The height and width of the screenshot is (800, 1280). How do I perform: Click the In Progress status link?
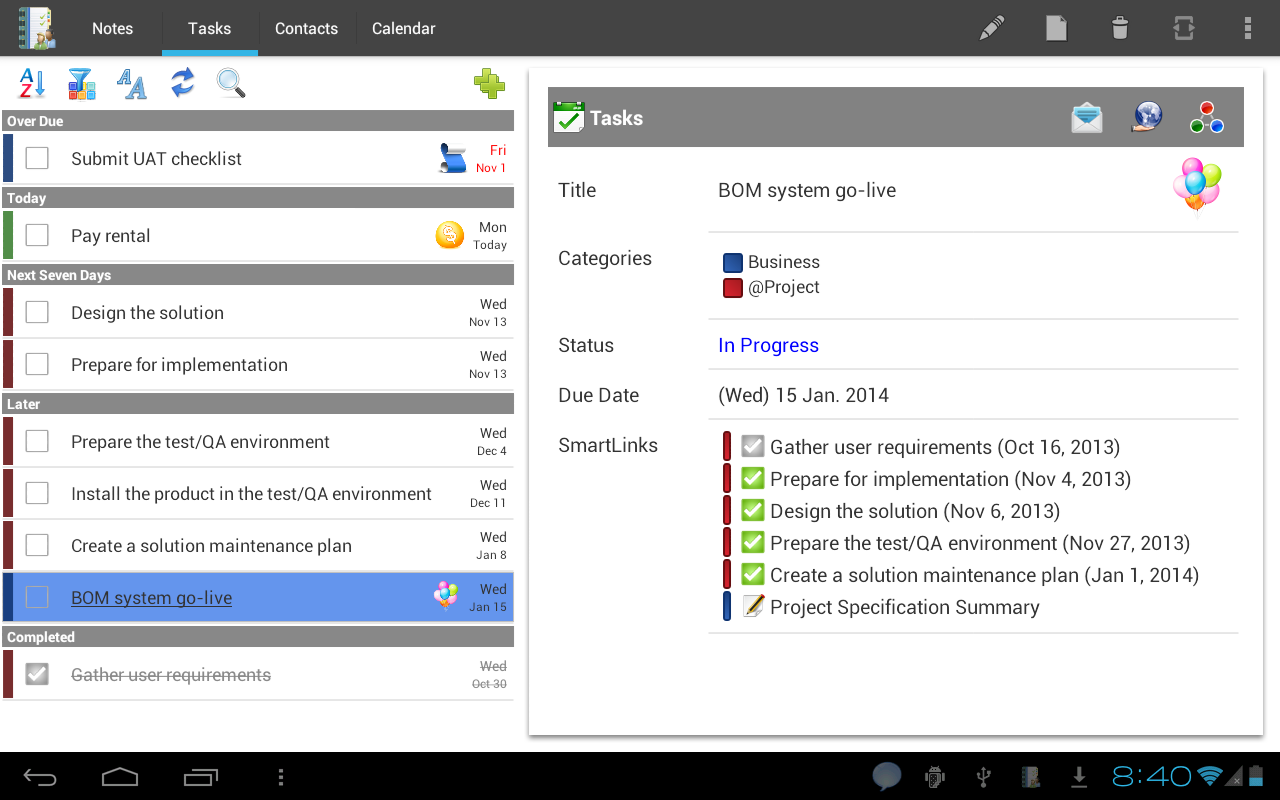(768, 345)
